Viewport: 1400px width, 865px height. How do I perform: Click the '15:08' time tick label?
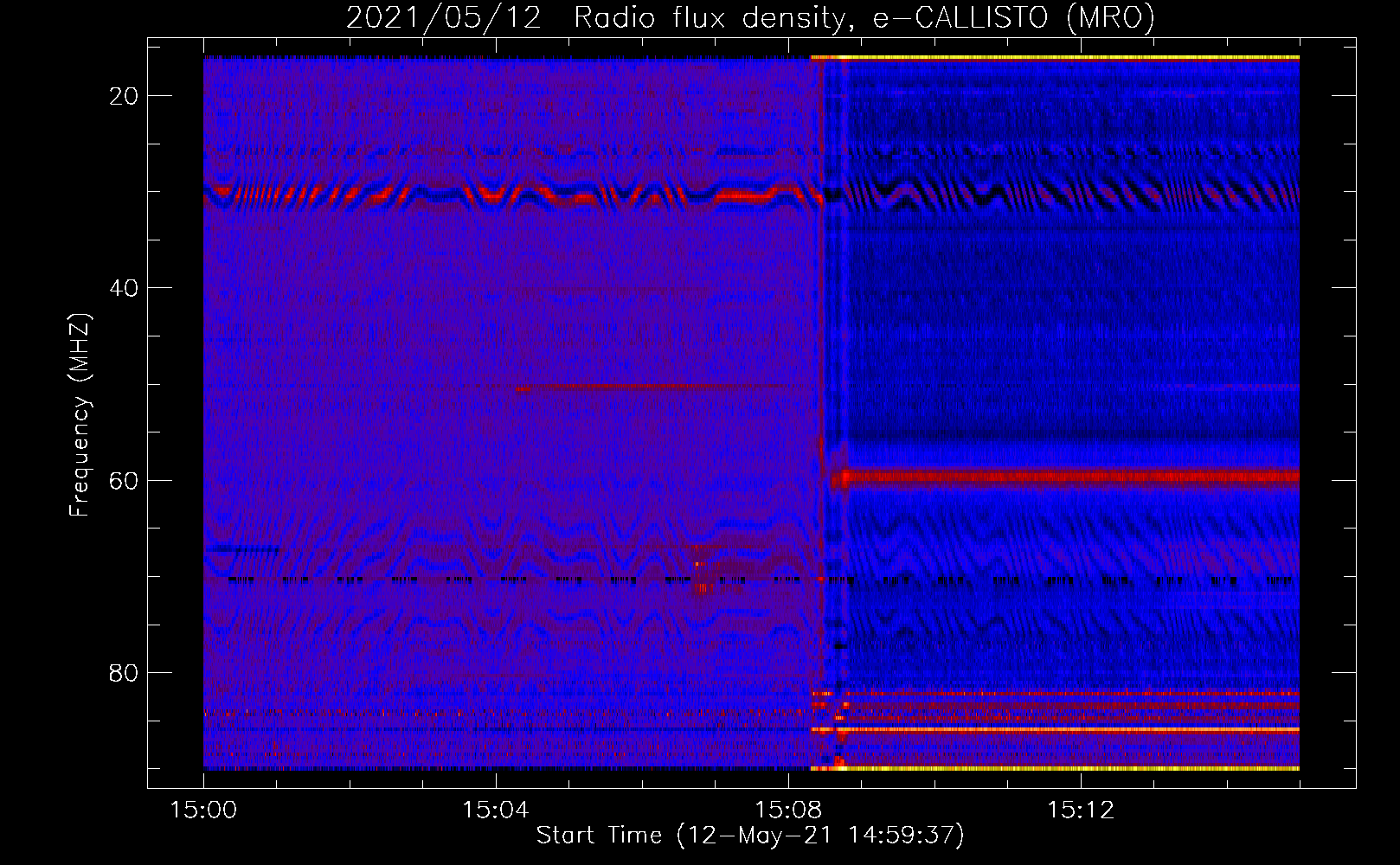click(788, 811)
